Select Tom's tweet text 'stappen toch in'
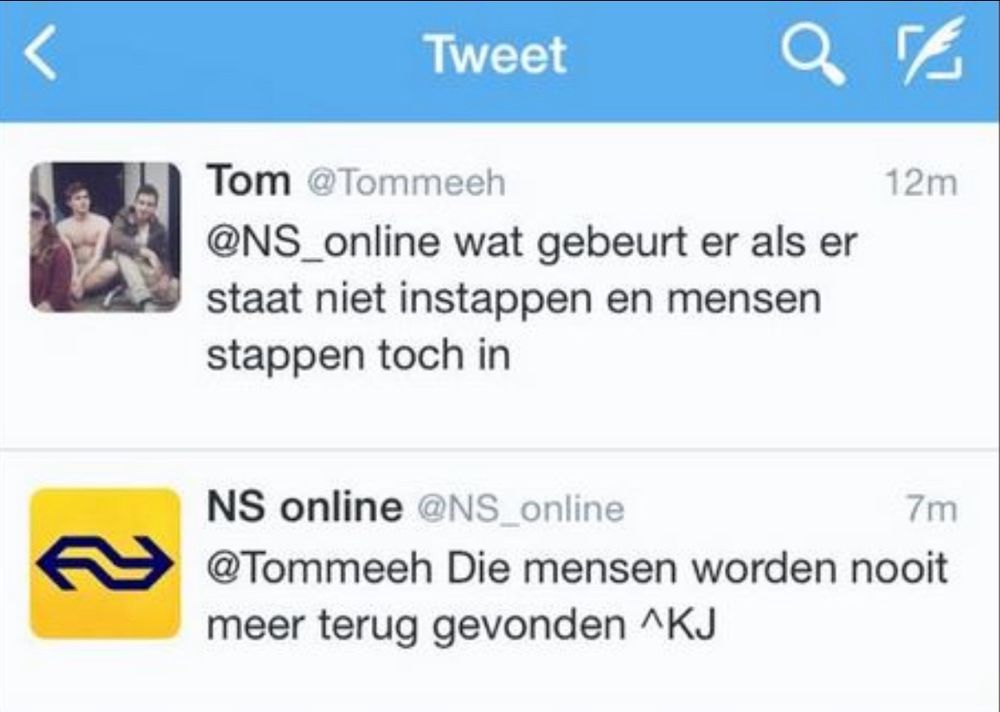The image size is (1000, 712). point(358,356)
